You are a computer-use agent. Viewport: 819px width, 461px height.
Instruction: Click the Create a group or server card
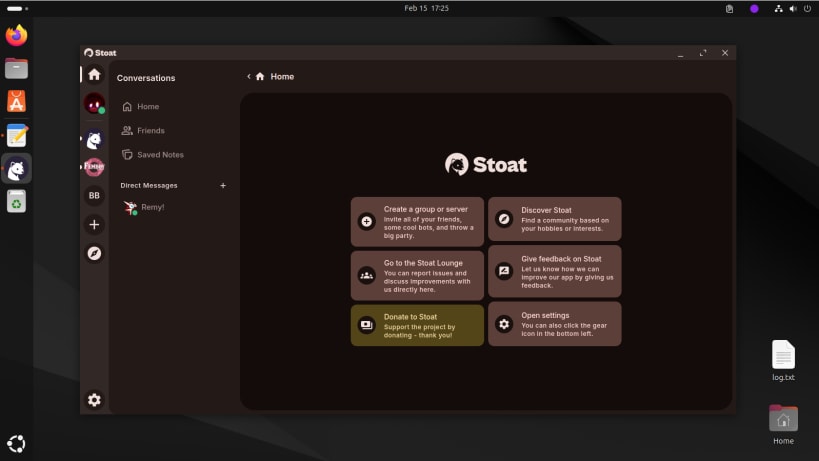(417, 222)
